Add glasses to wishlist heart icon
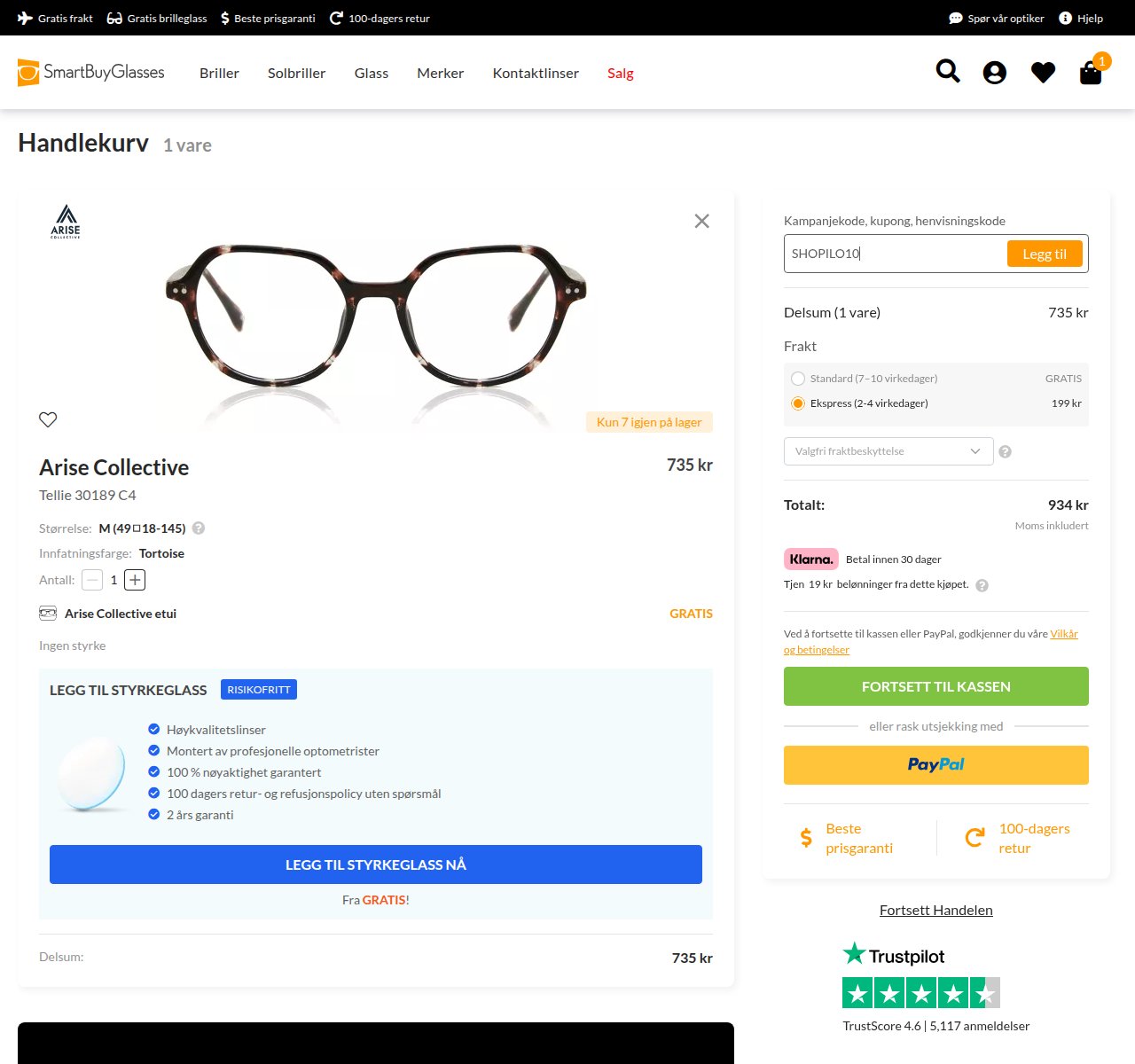This screenshot has width=1135, height=1064. (48, 419)
